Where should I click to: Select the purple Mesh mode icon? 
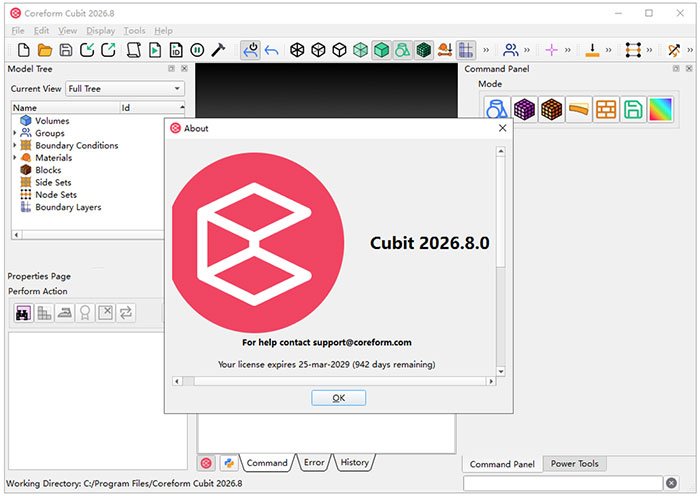[x=524, y=109]
